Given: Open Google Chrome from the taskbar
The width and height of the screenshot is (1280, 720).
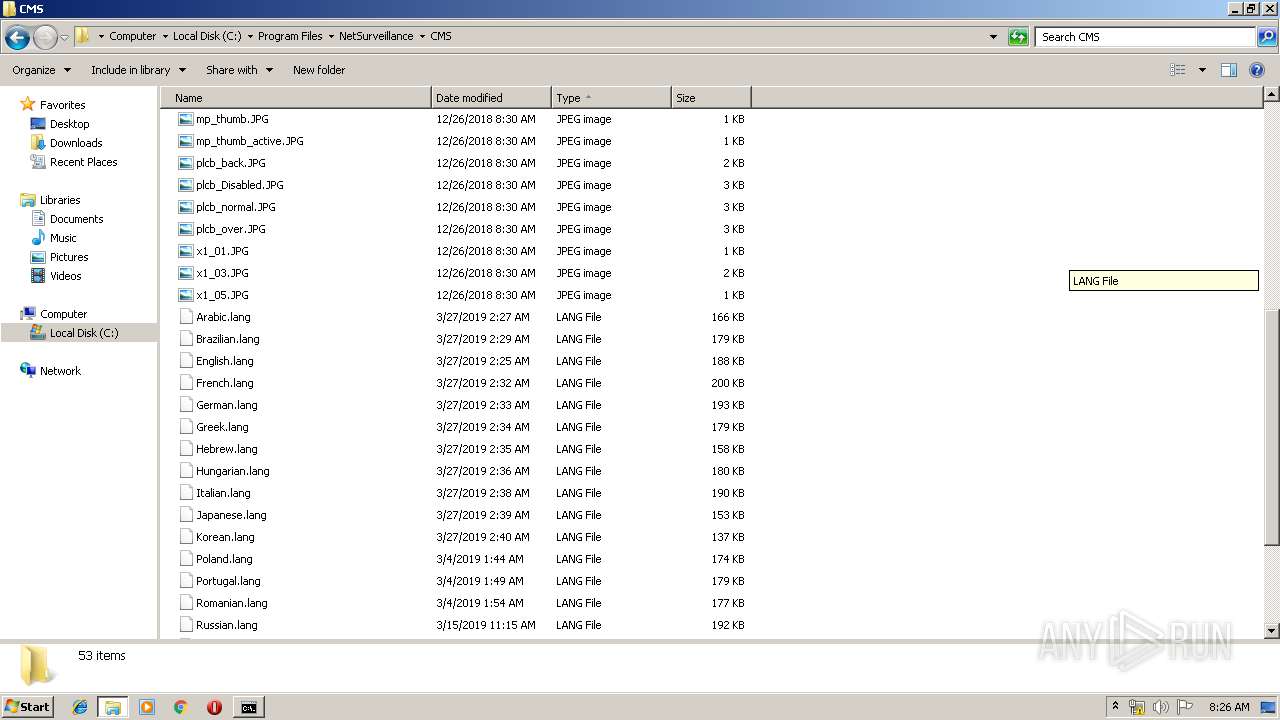Looking at the screenshot, I should pos(181,707).
